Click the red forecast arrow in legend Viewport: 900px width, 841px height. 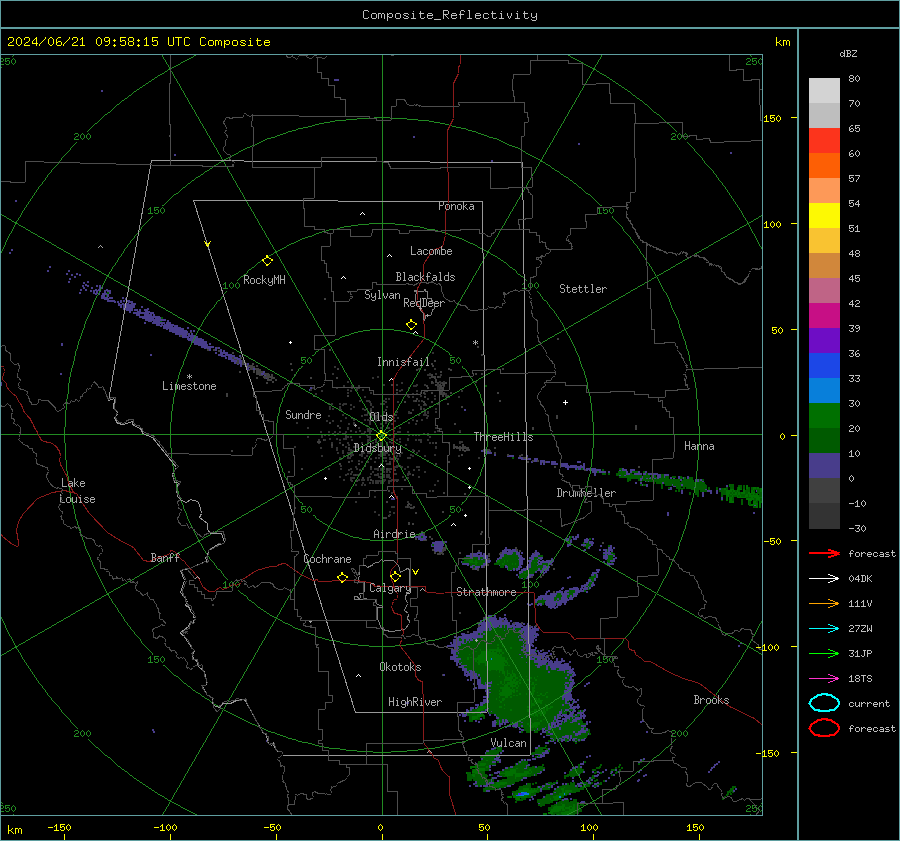824,553
